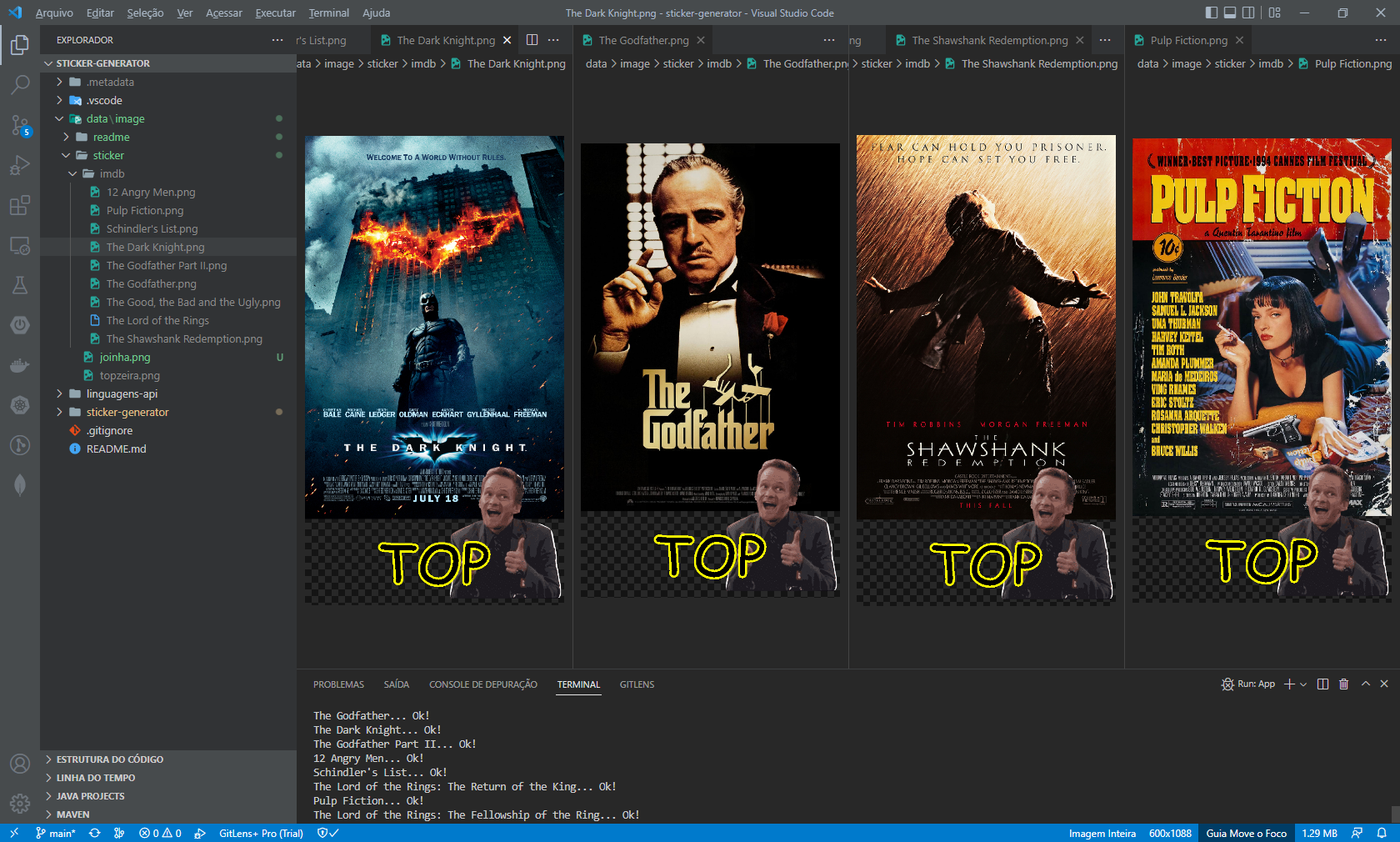
Task: Toggle primary side bar visibility
Action: pos(1211,13)
